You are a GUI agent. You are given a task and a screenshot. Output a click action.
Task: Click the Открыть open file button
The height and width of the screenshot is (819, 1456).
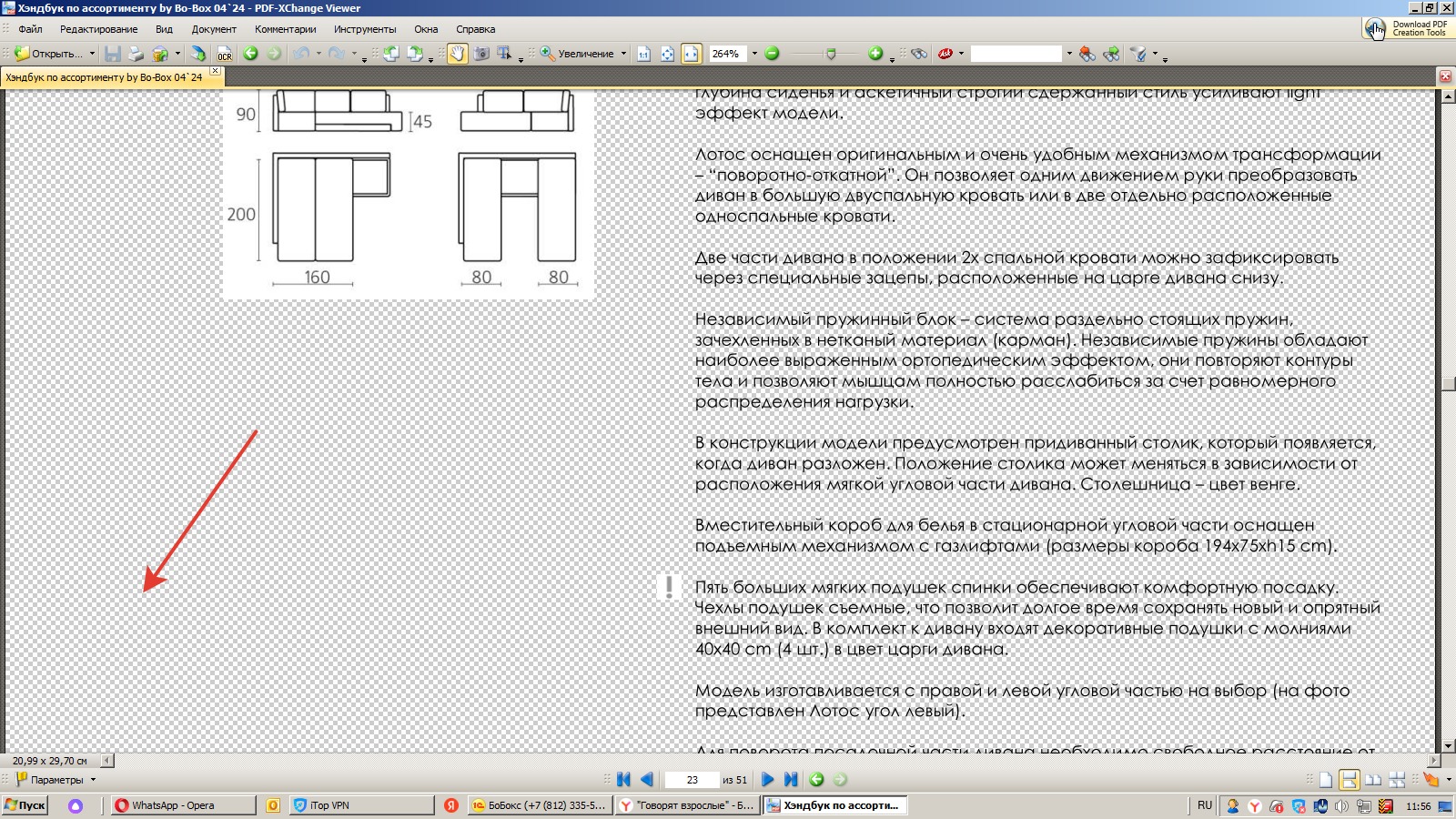tap(49, 54)
